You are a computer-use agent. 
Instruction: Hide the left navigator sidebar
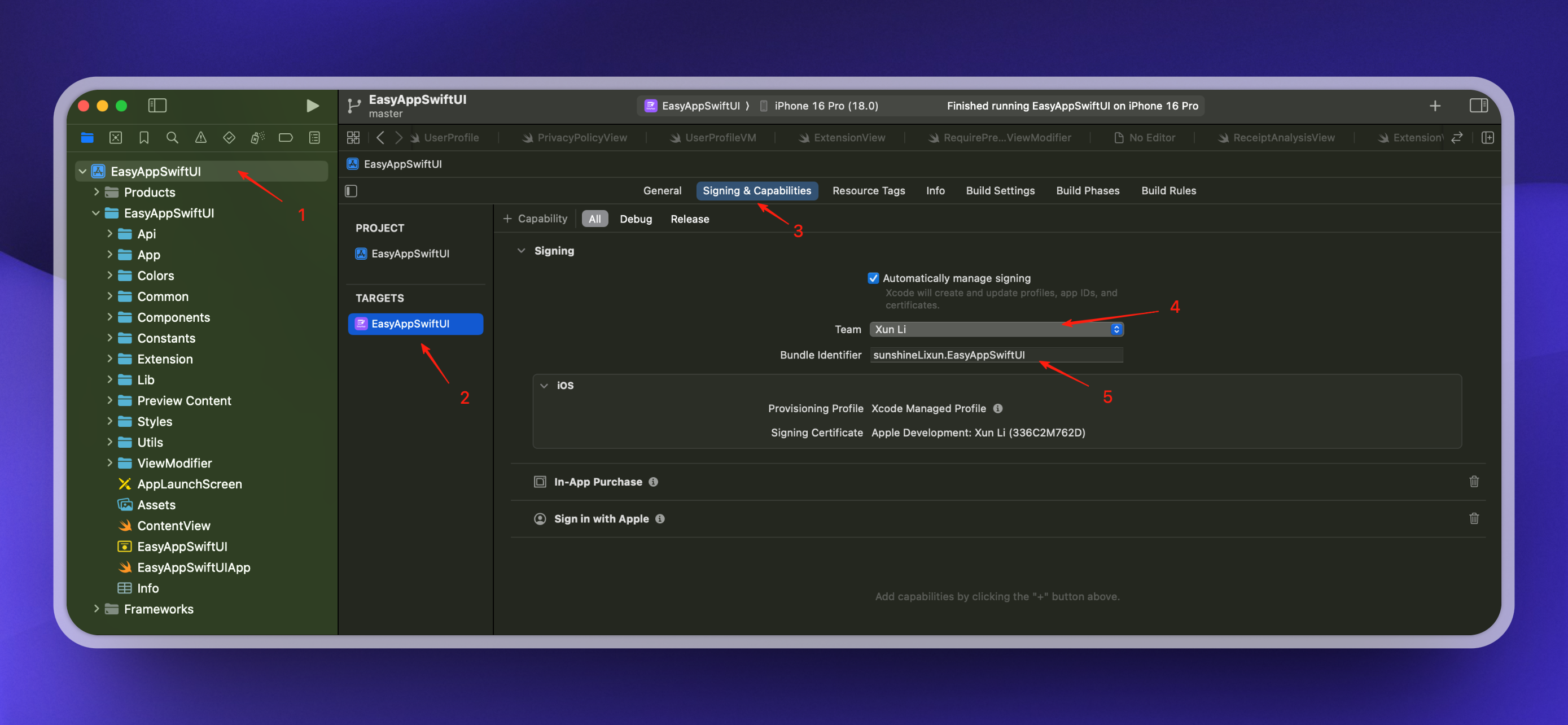click(157, 106)
